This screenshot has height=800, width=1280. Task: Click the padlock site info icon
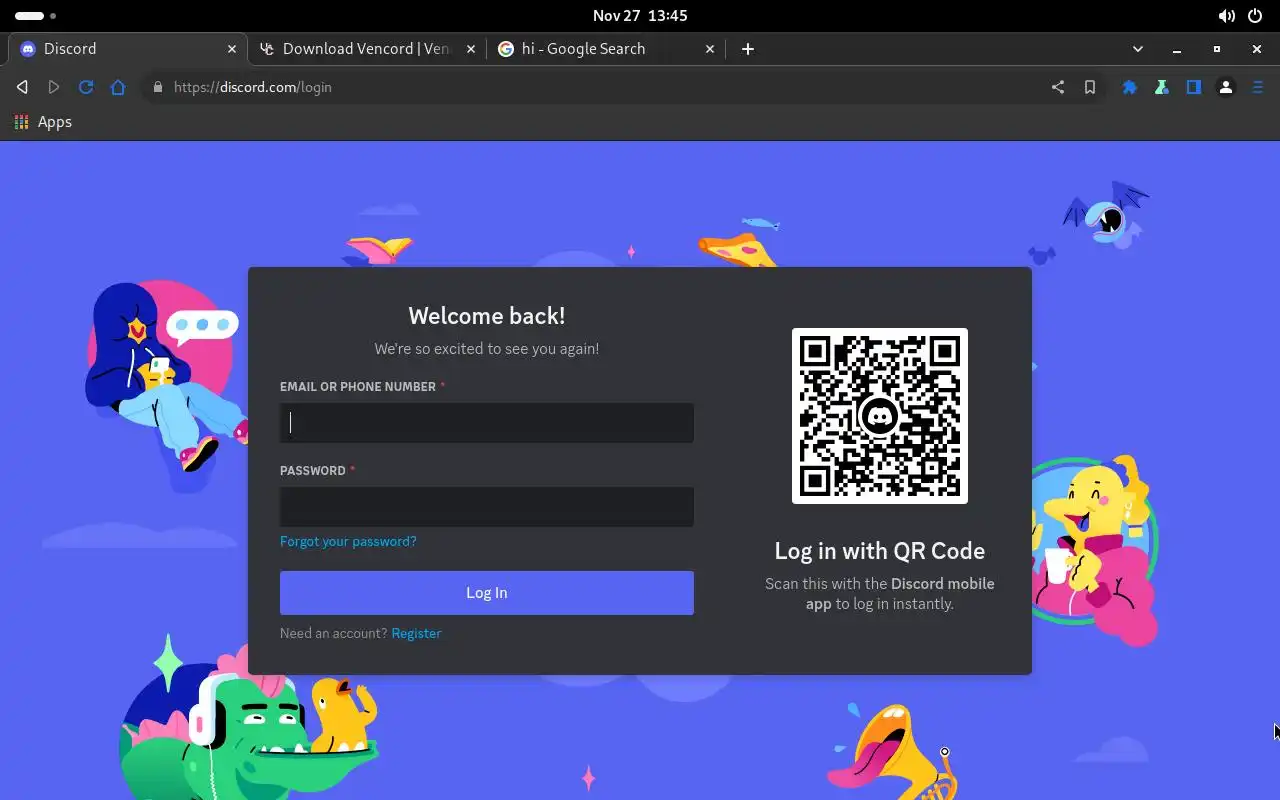157,87
